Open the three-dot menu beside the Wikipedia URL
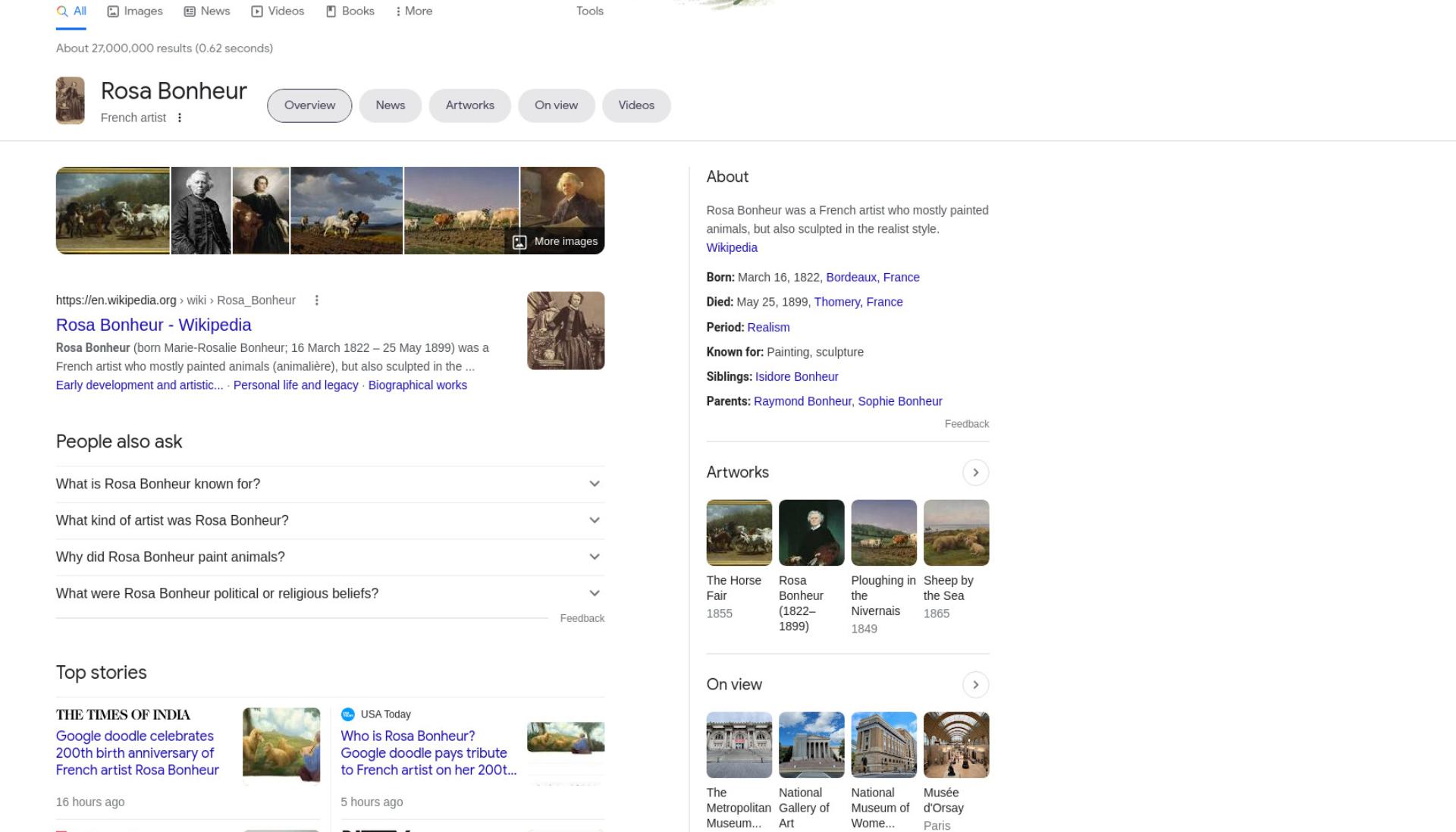 pyautogui.click(x=317, y=300)
